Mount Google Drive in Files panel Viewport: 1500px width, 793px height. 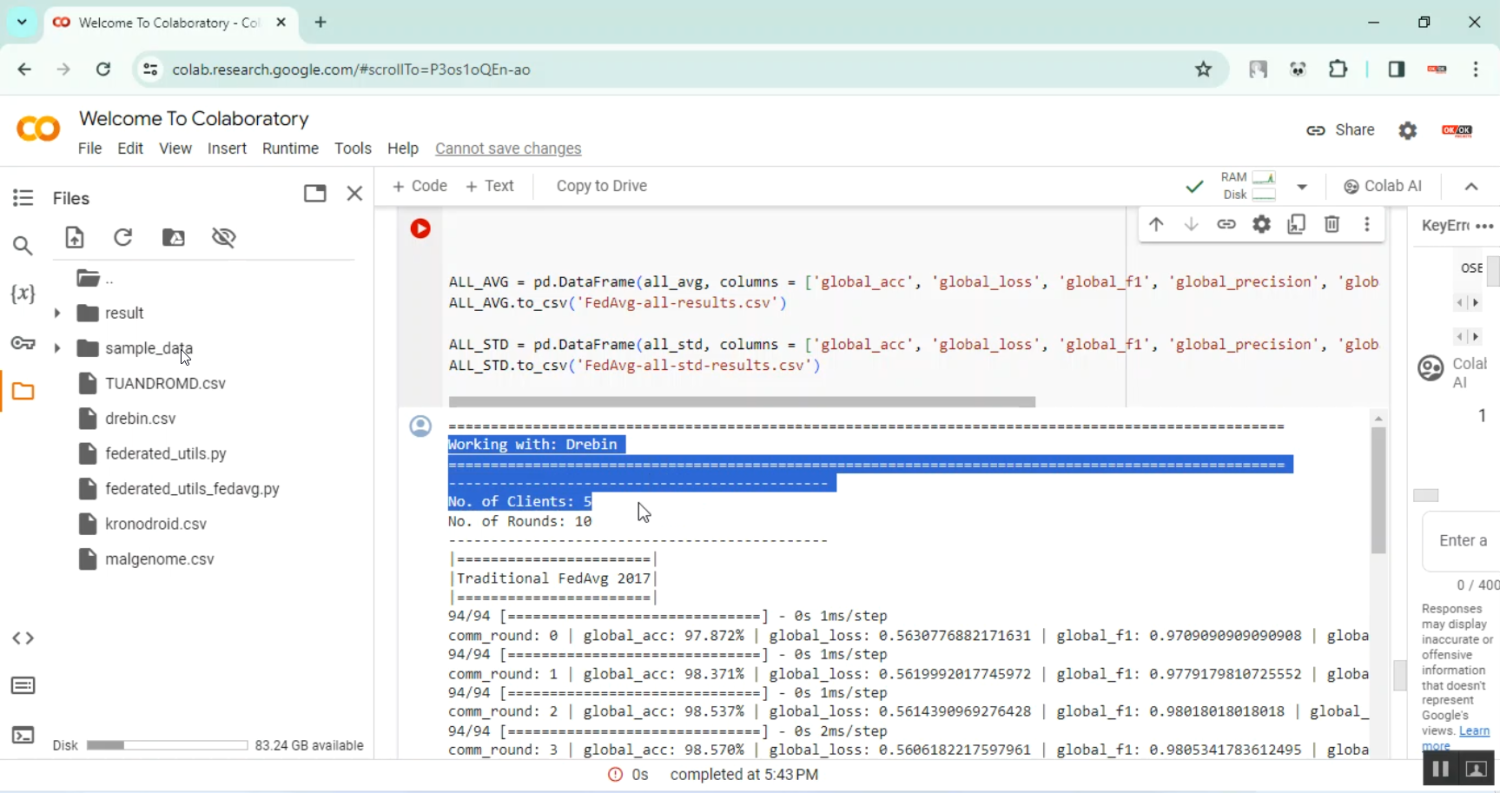[x=173, y=237]
